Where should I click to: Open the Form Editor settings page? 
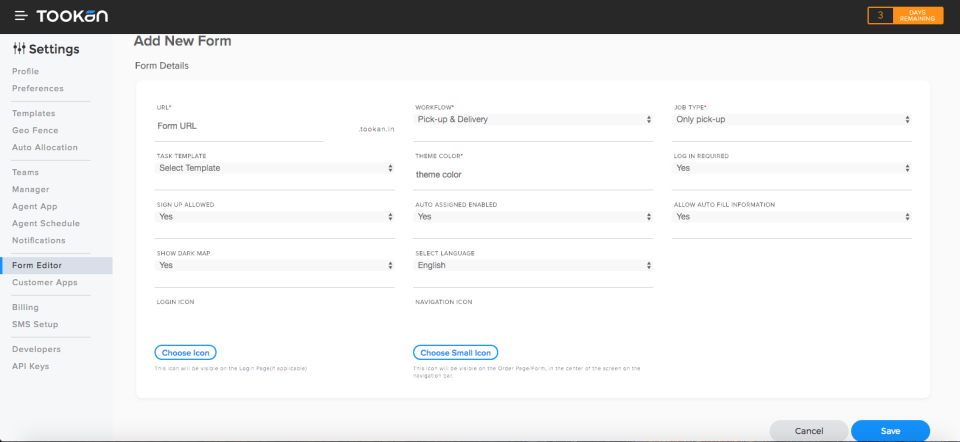37,265
